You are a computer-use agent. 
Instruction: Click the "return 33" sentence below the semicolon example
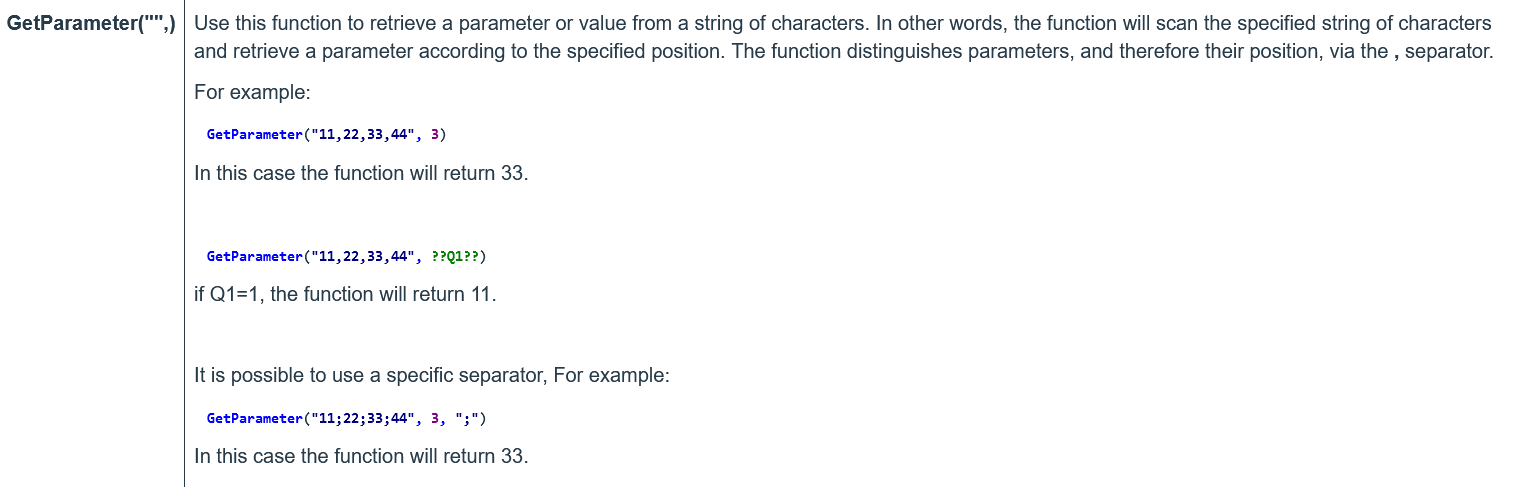pos(360,457)
